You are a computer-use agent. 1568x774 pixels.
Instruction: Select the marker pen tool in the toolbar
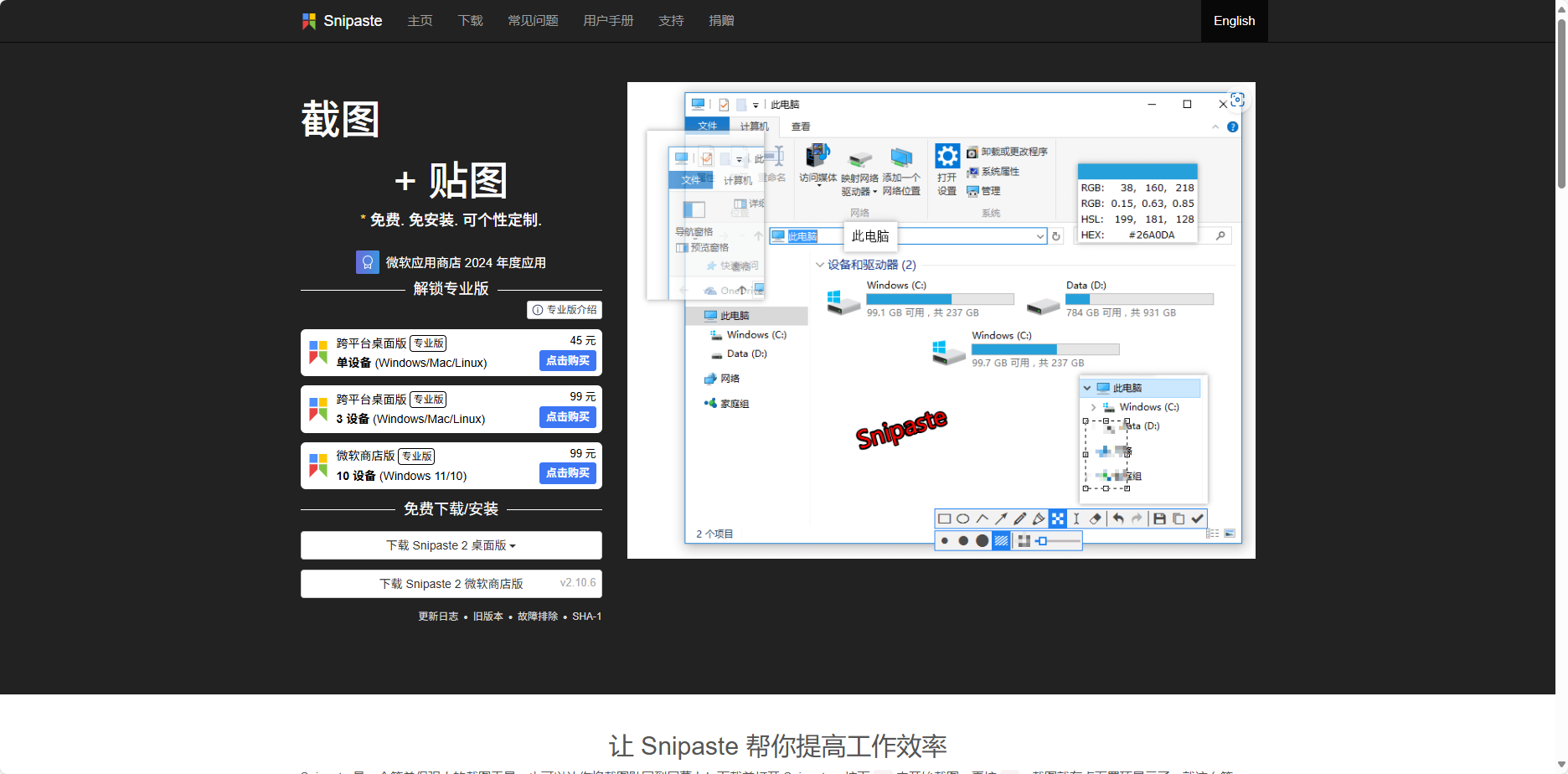click(x=1039, y=519)
